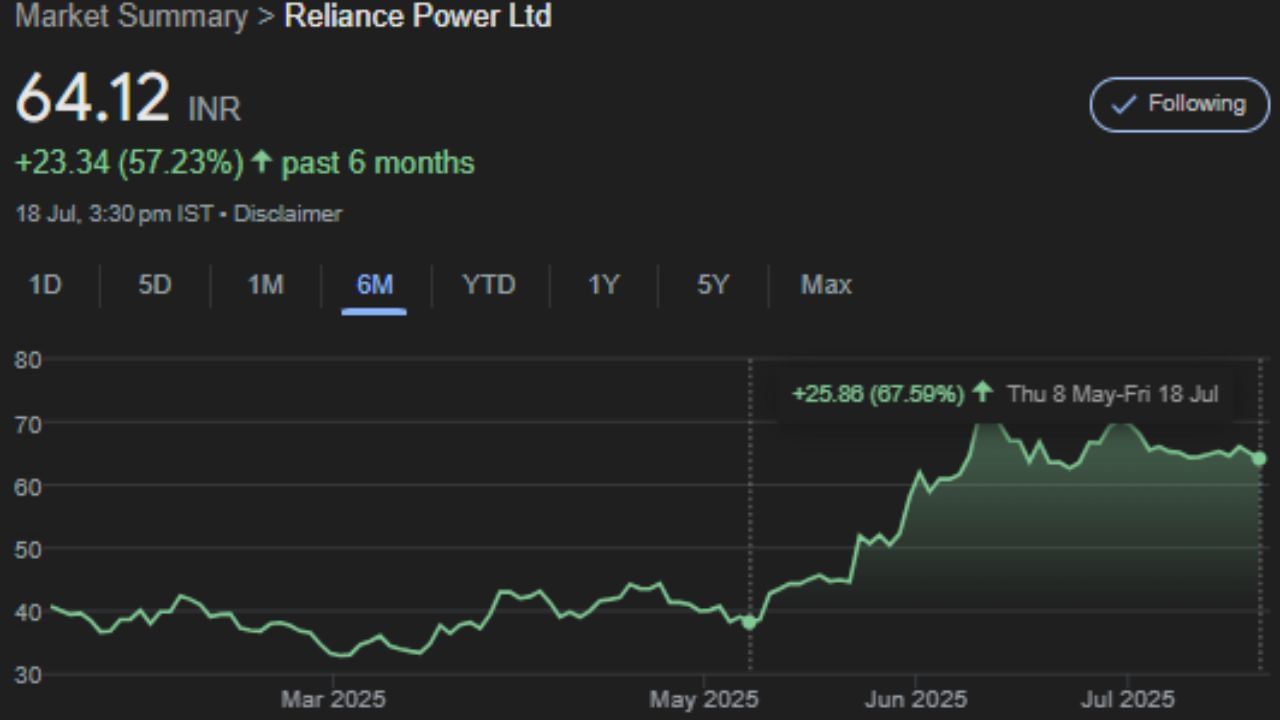Click the Thu 8 May-Fri 18 Jul date range

(1112, 394)
